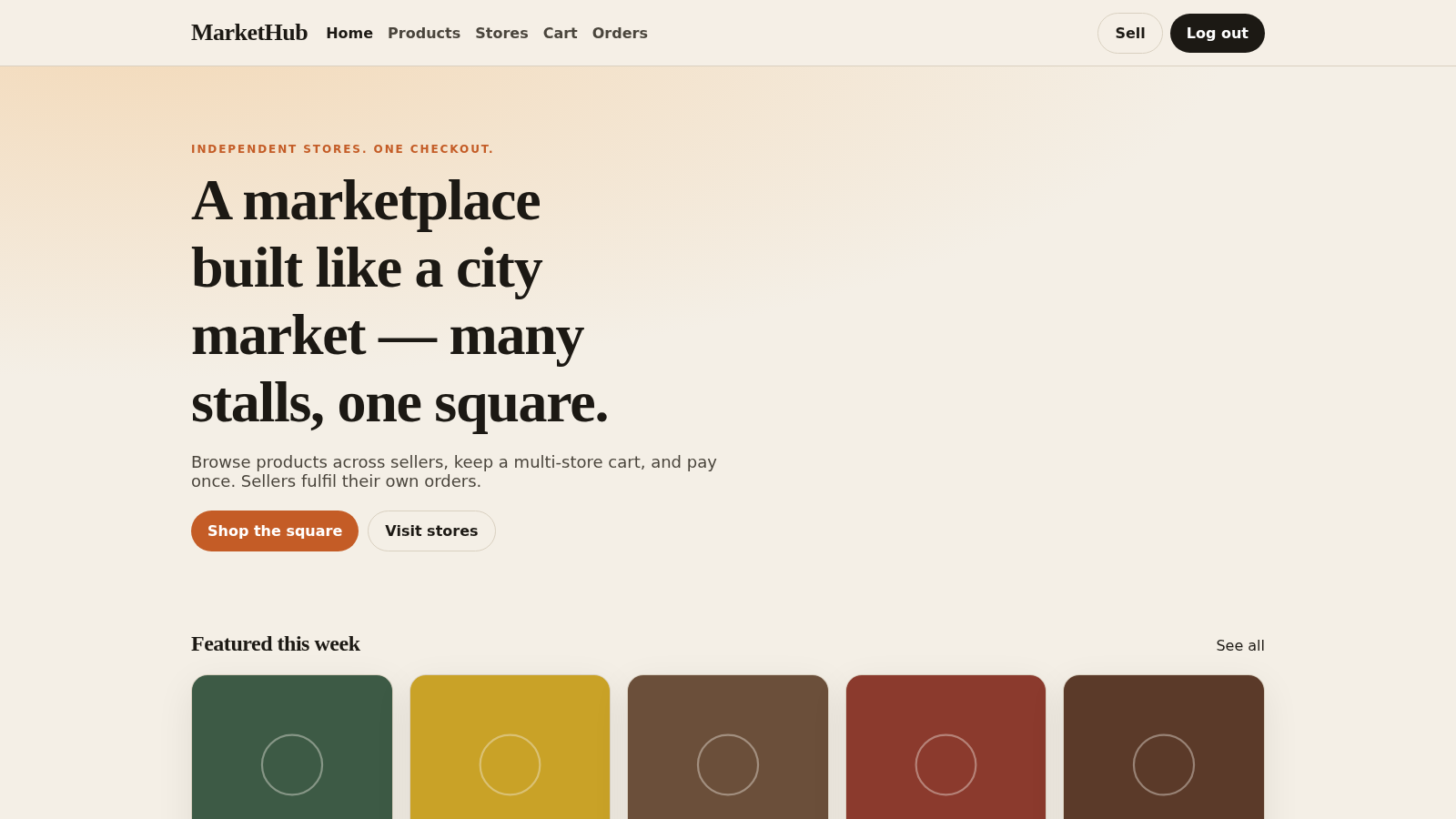Image resolution: width=1456 pixels, height=819 pixels.
Task: Click the Sell button
Action: tap(1130, 33)
